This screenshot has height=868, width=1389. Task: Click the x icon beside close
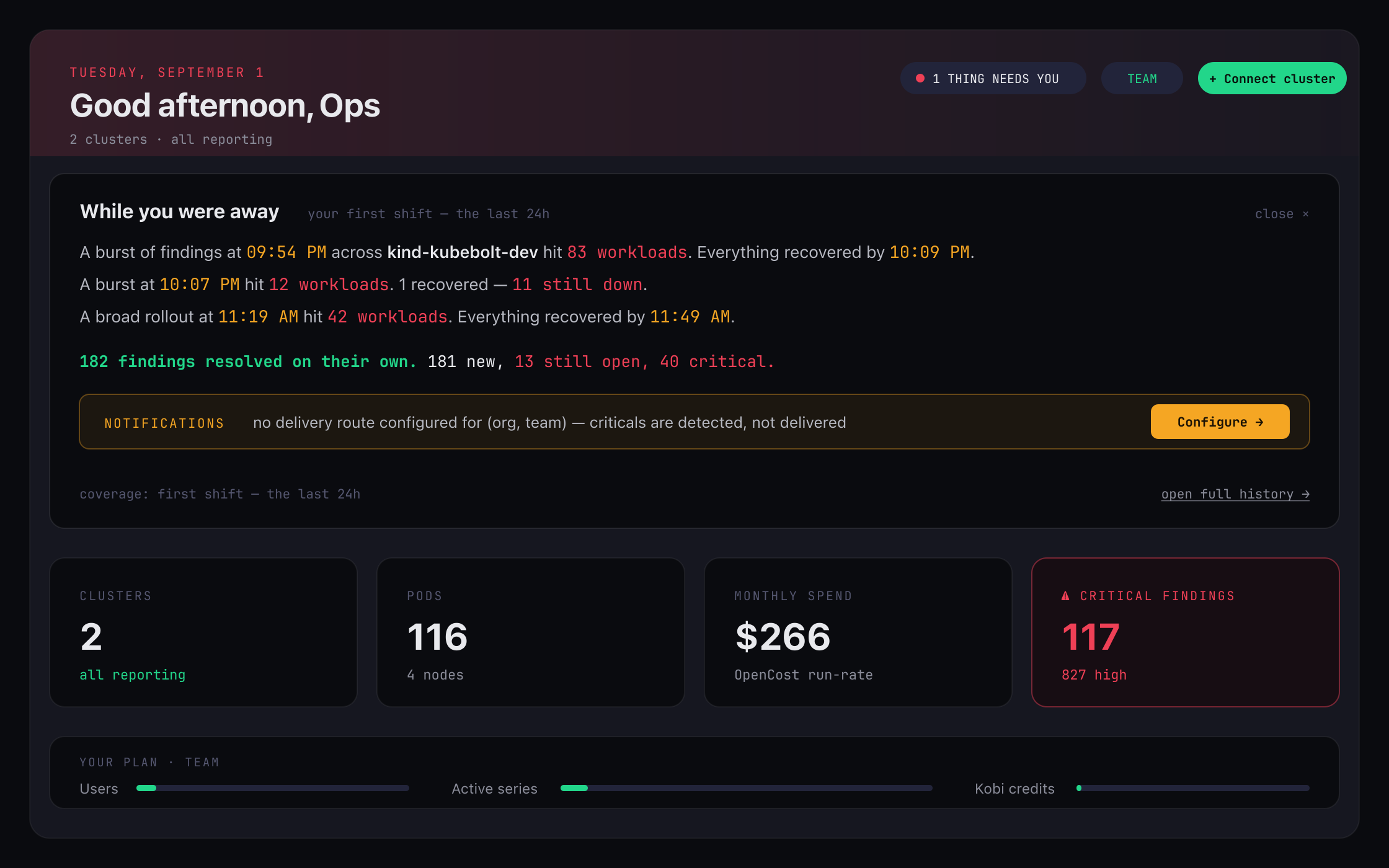click(1305, 214)
